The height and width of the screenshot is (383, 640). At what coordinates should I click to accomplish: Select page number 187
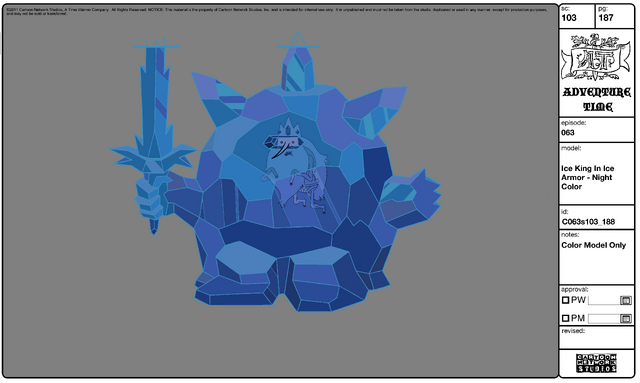coord(606,18)
